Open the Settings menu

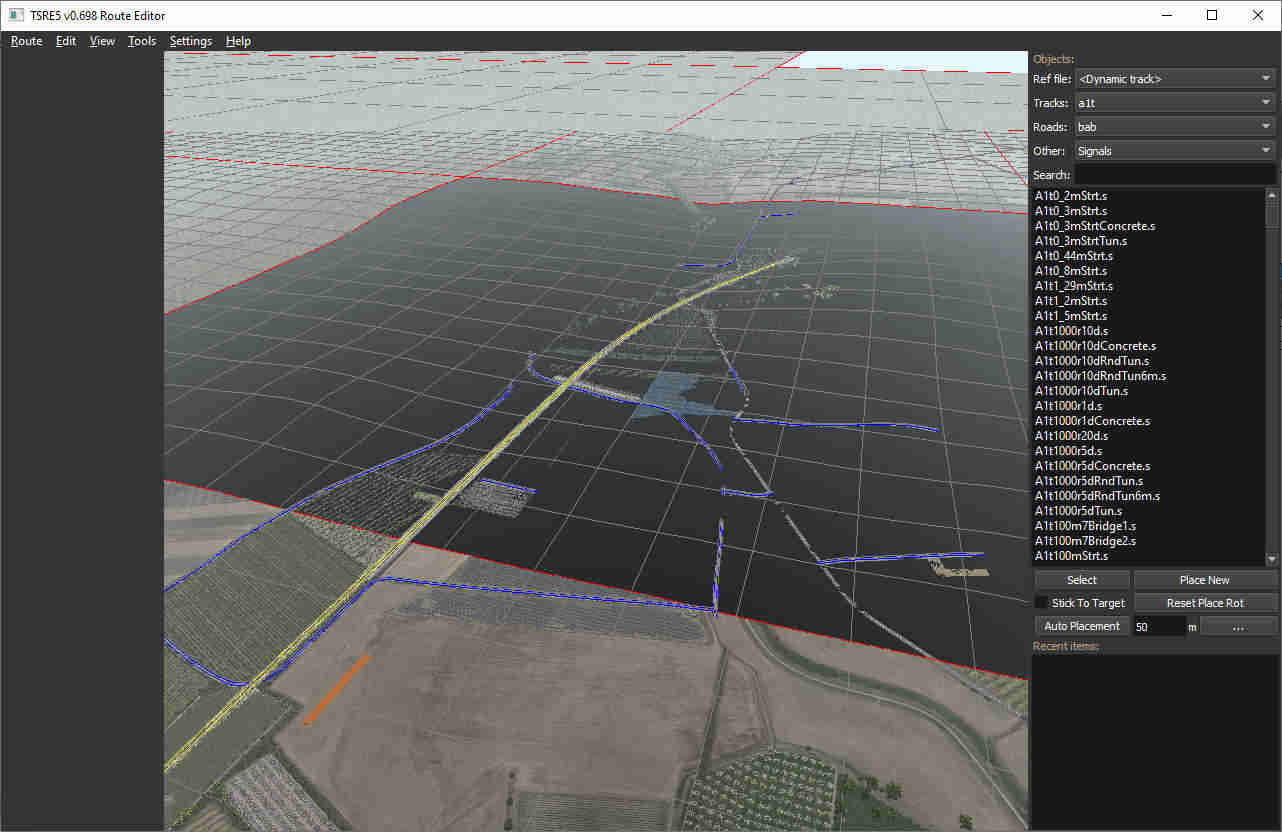[190, 41]
